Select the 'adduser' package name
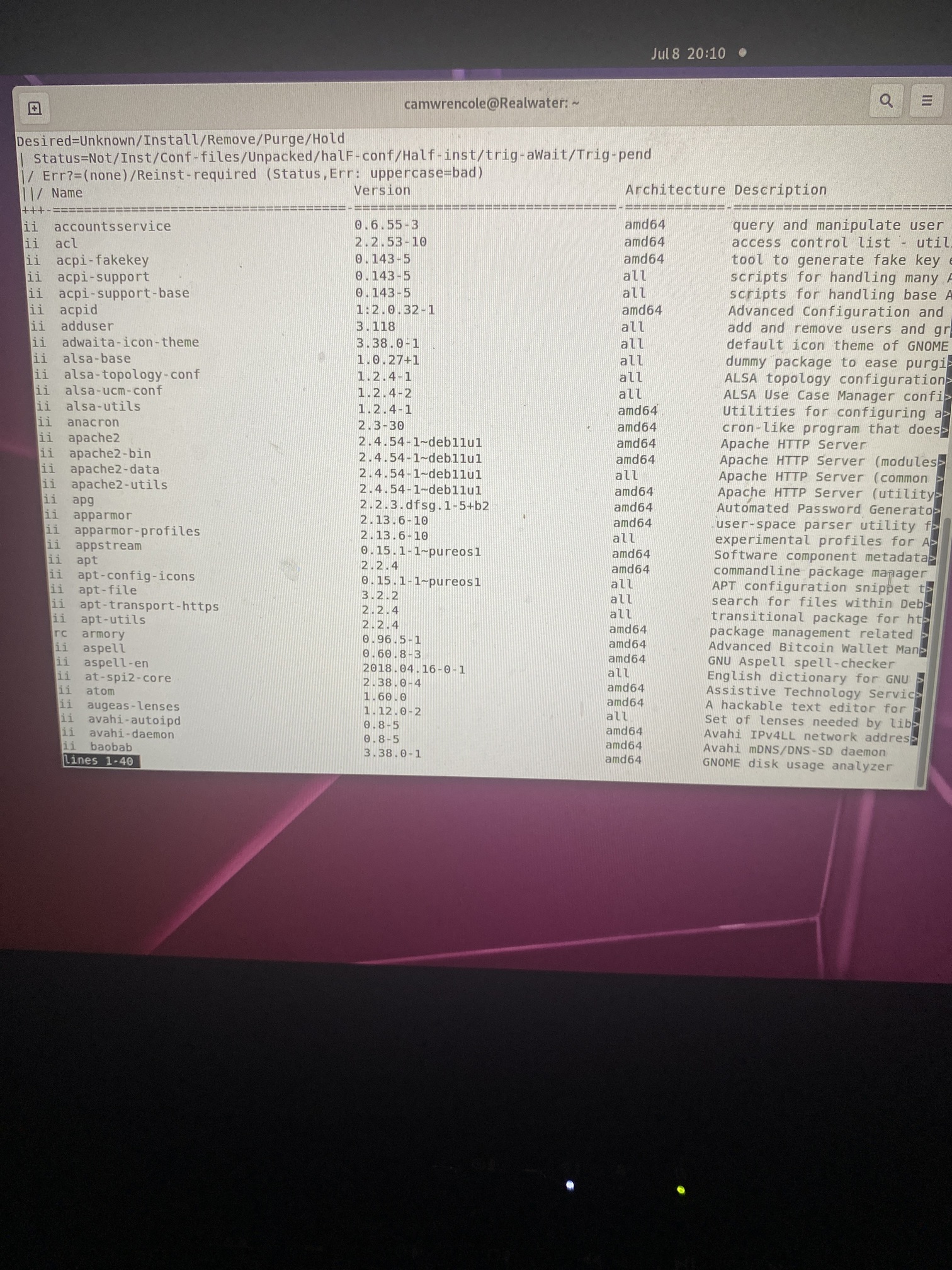Viewport: 952px width, 1270px height. pos(87,326)
